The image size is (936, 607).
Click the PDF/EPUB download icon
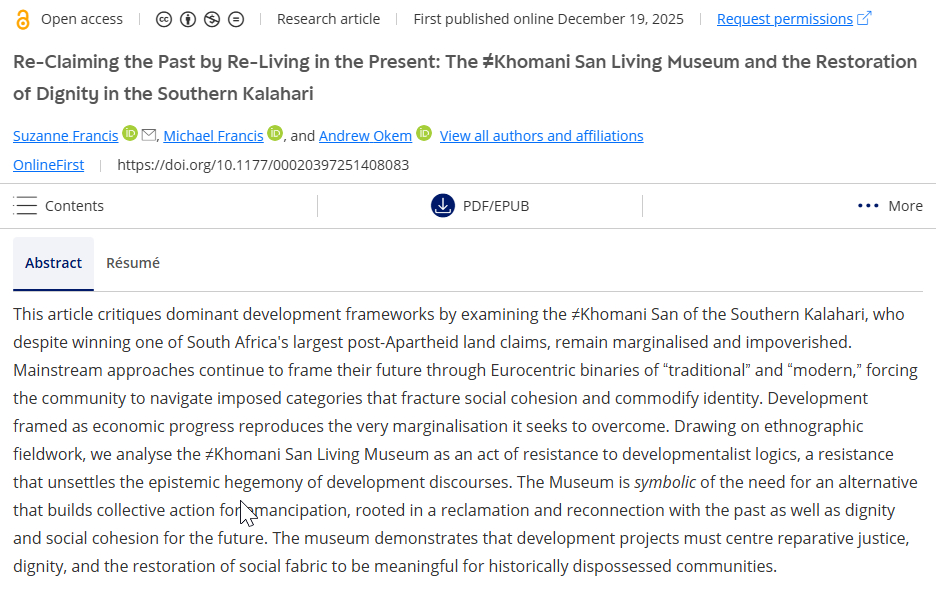coord(442,205)
